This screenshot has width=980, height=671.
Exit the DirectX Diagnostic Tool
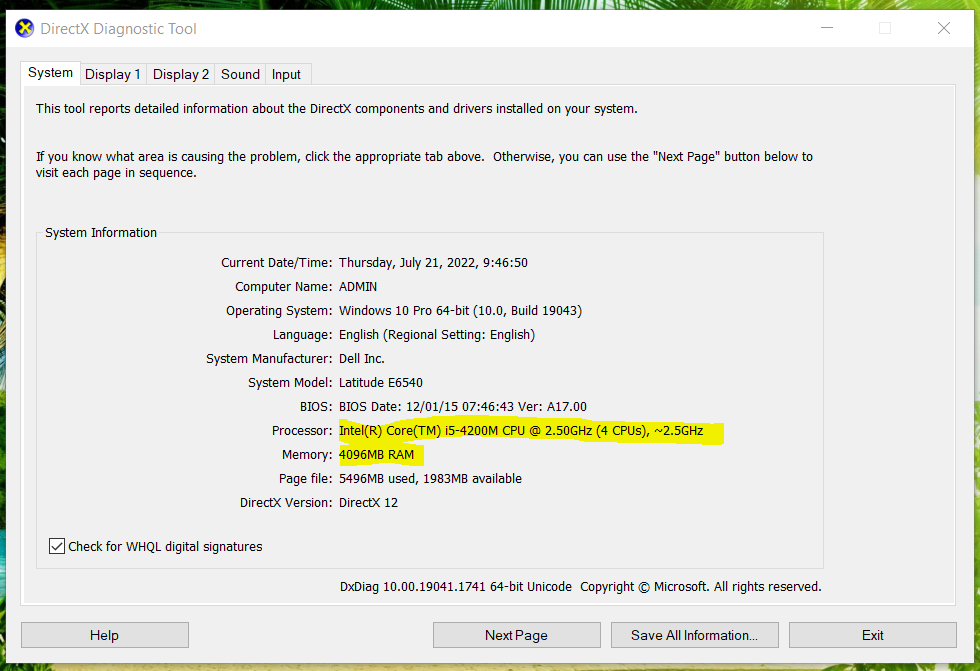point(872,635)
